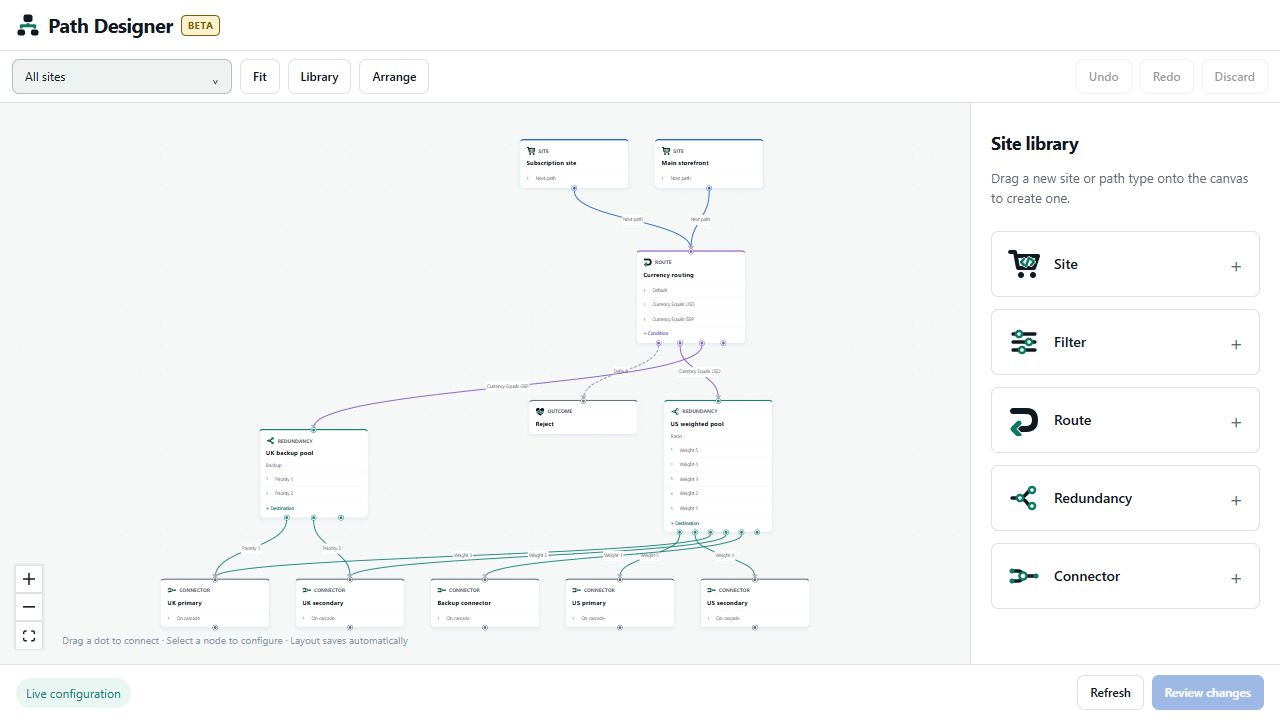Click the Path Designer logo icon
This screenshot has height=720, width=1280.
28,26
